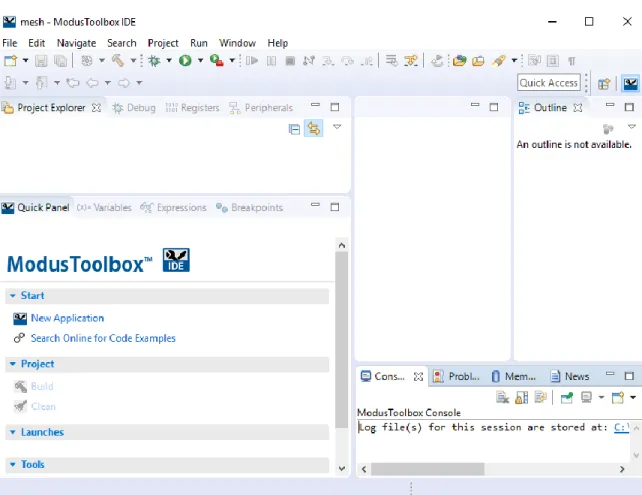Click the Open Perspective icon
This screenshot has height=495, width=642.
604,84
